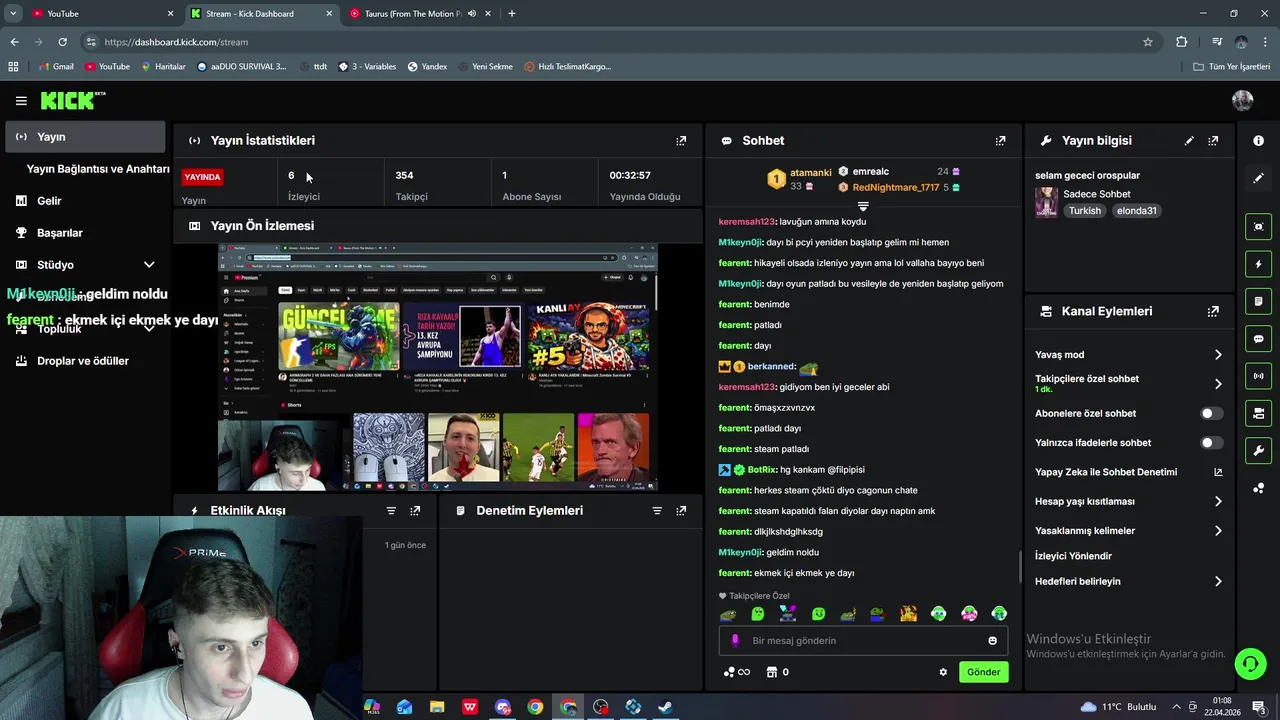
Task: Toggle activity feed lightning icon in right sidebar
Action: (x=1258, y=264)
